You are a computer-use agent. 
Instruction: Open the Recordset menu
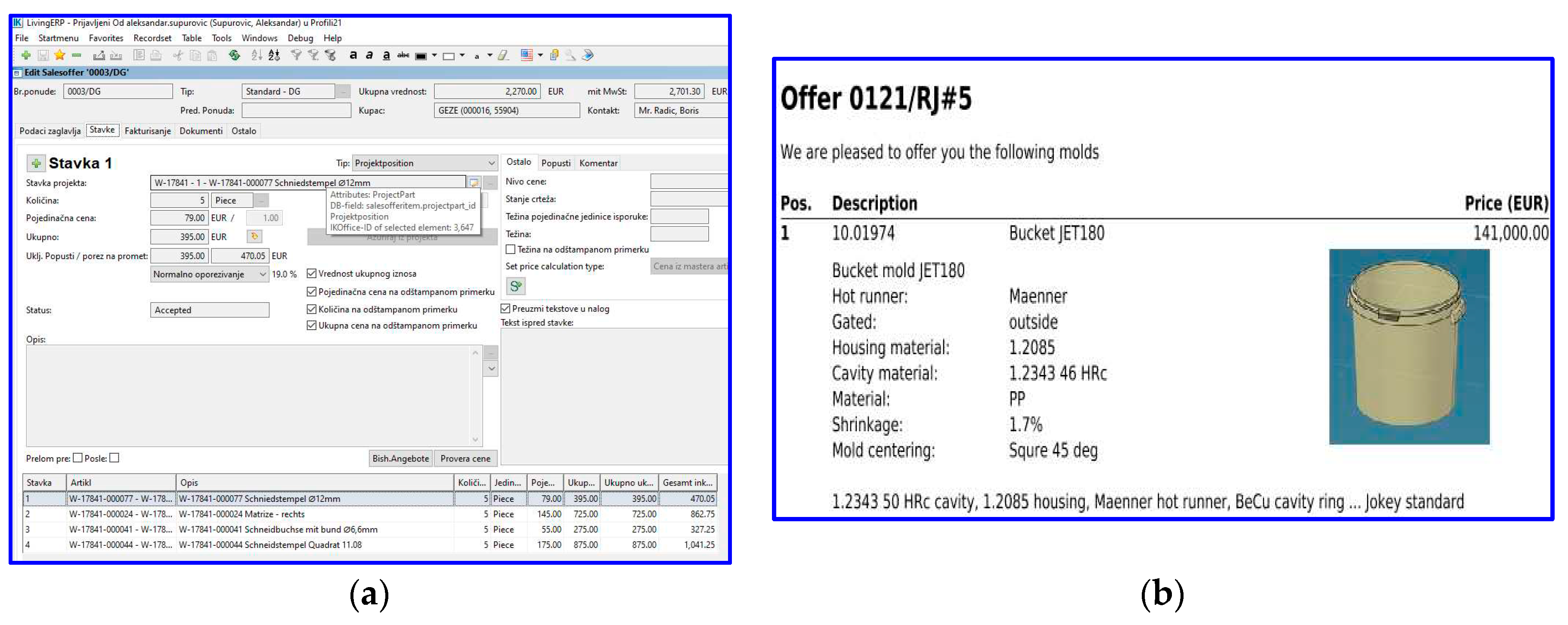coord(152,38)
